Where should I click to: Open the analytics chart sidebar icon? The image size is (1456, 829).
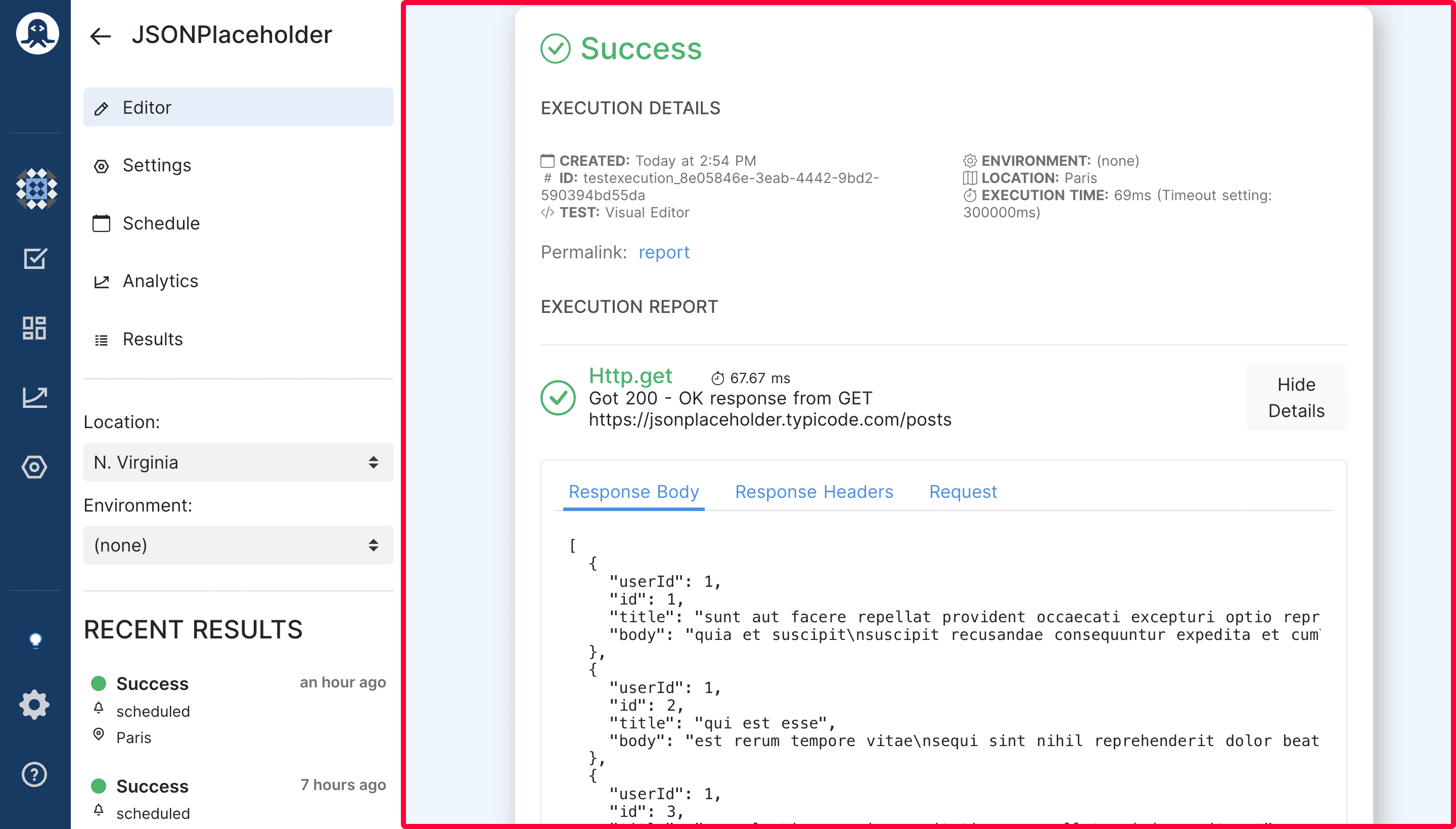[35, 397]
